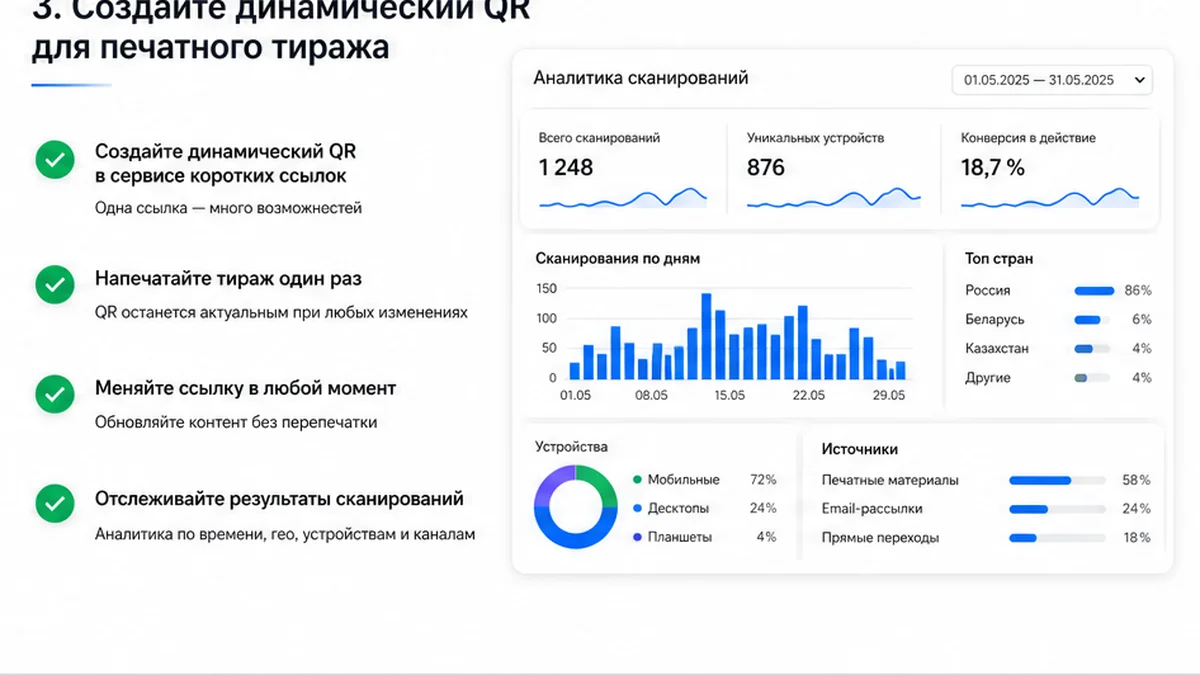
Task: Click the "Конверсия в действие" sparkline chart
Action: [x=1050, y=198]
